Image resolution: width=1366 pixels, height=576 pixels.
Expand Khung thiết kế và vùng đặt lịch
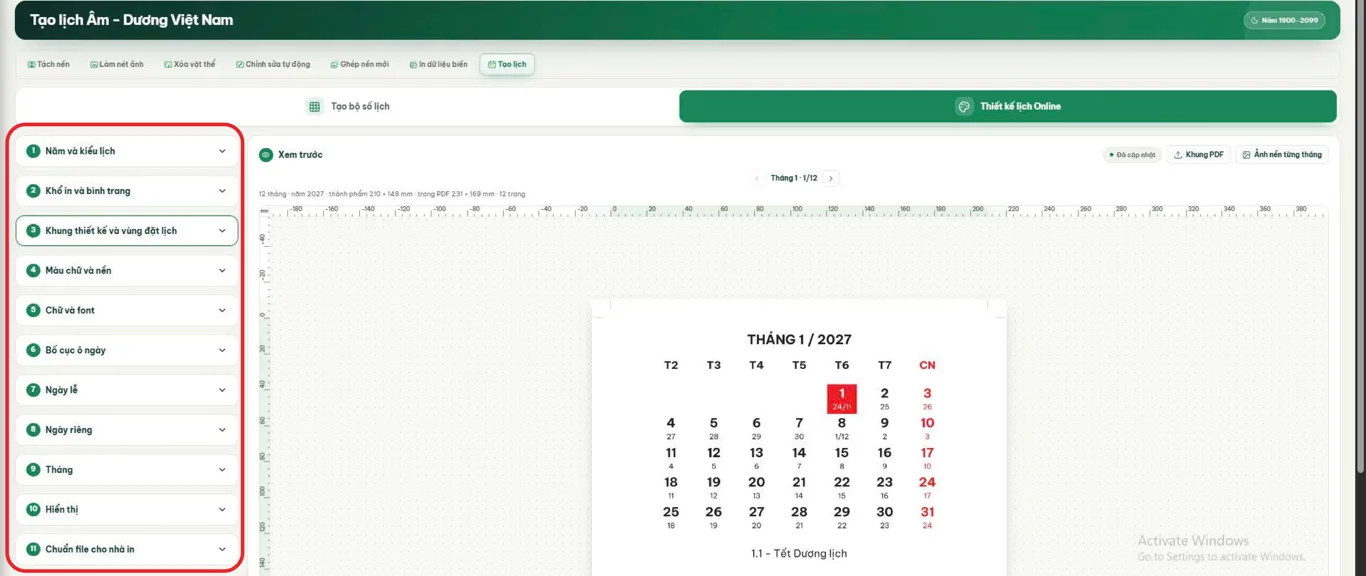pos(127,231)
